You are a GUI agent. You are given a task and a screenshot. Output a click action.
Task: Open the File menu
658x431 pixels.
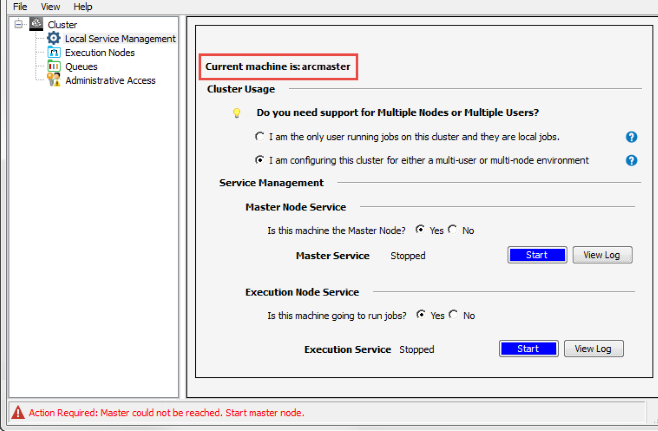click(20, 7)
